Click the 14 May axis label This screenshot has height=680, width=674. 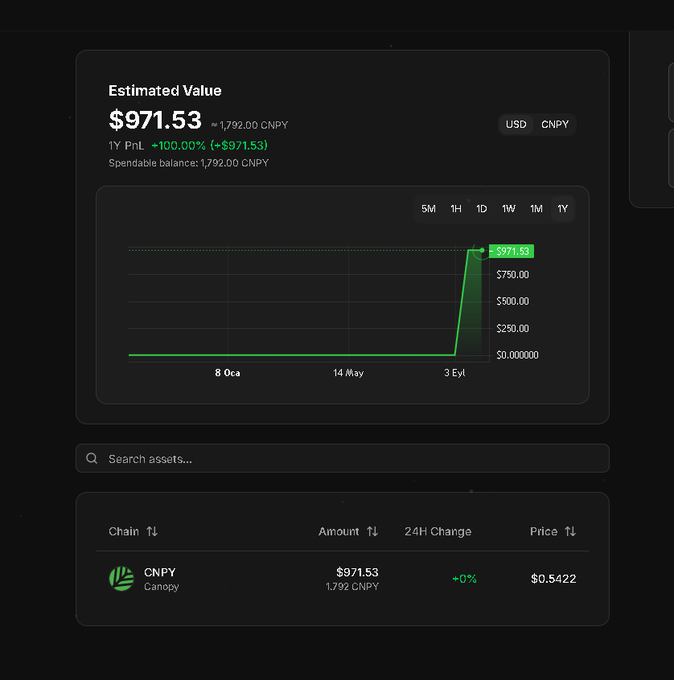pyautogui.click(x=348, y=373)
